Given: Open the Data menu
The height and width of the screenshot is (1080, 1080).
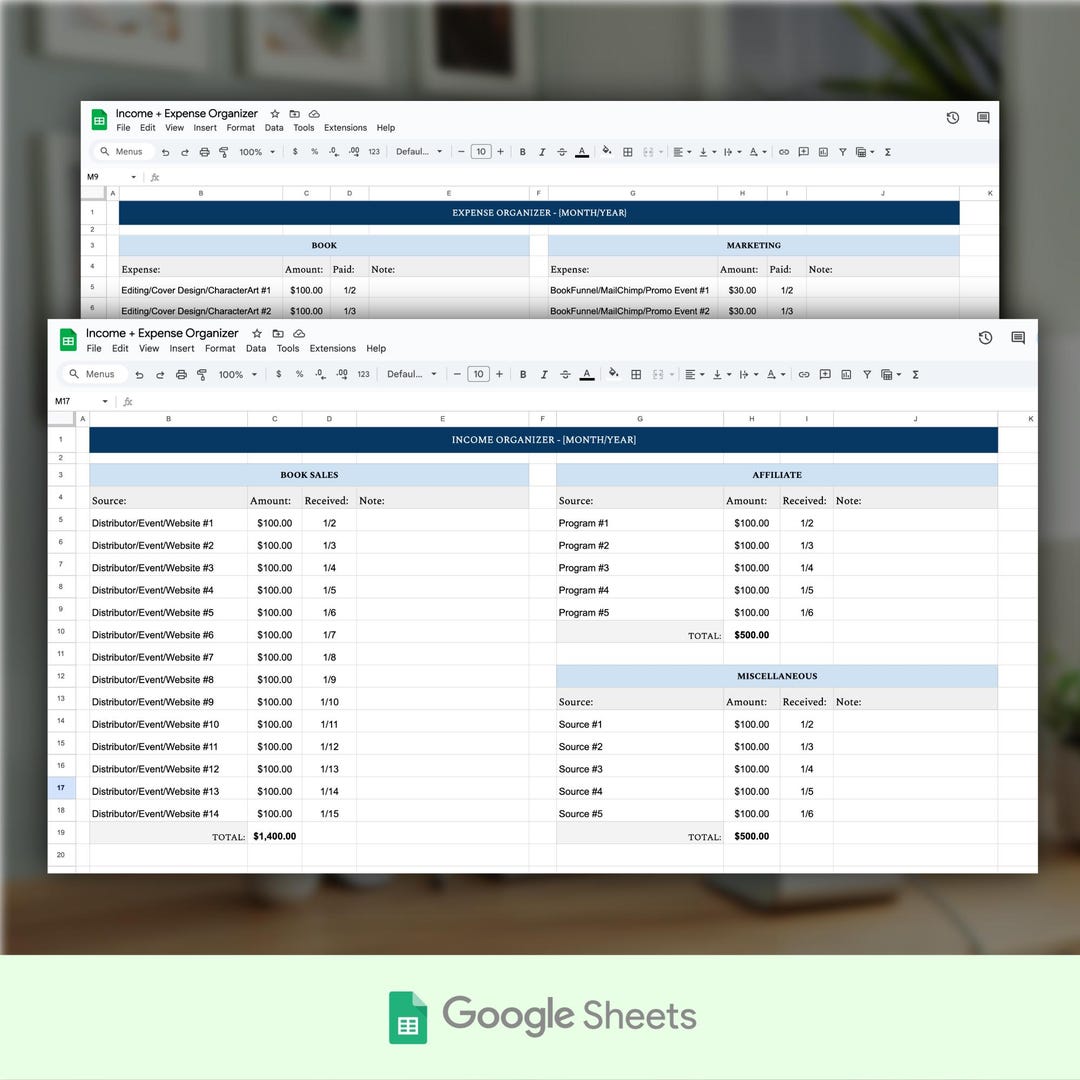Looking at the screenshot, I should coord(256,348).
